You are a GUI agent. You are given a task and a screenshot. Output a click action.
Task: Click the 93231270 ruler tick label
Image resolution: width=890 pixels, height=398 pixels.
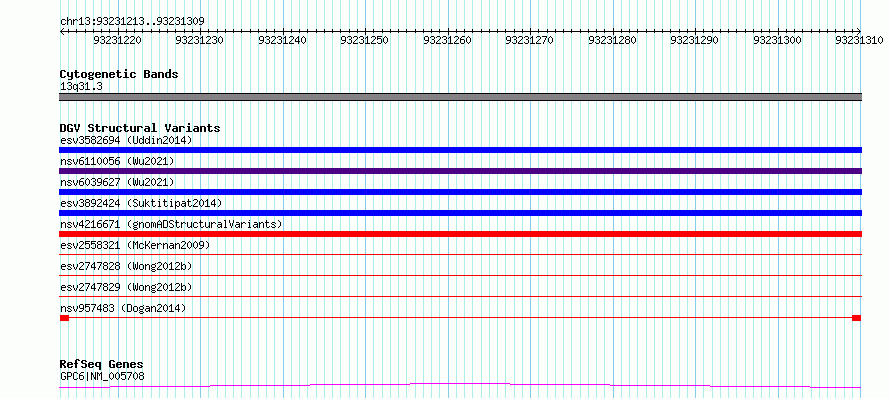click(530, 40)
